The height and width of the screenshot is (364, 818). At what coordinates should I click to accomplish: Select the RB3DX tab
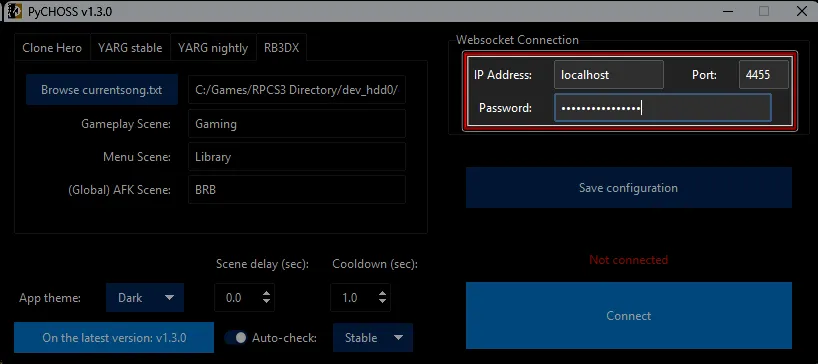coord(281,48)
